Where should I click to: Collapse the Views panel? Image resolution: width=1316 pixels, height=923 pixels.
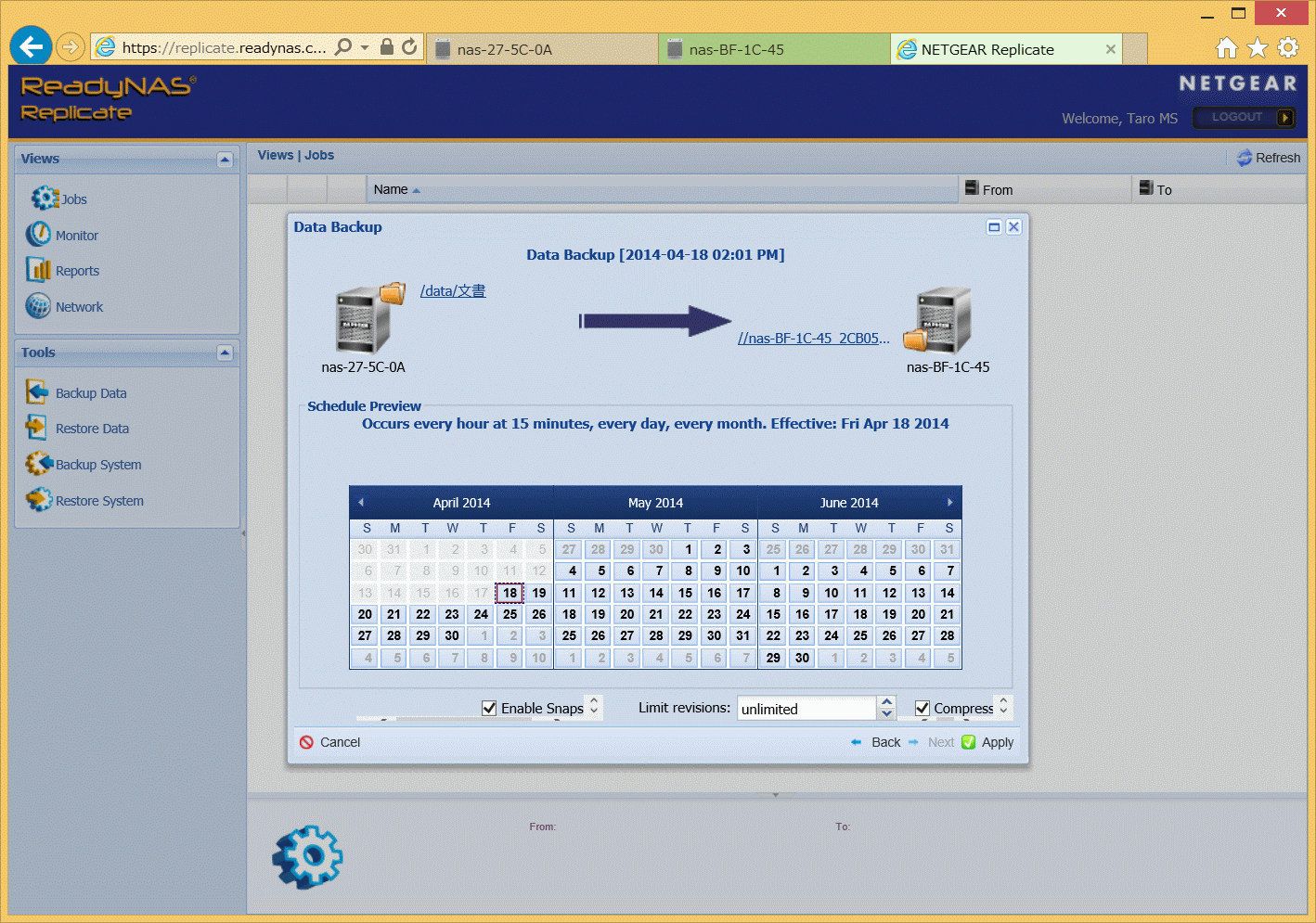[x=225, y=160]
